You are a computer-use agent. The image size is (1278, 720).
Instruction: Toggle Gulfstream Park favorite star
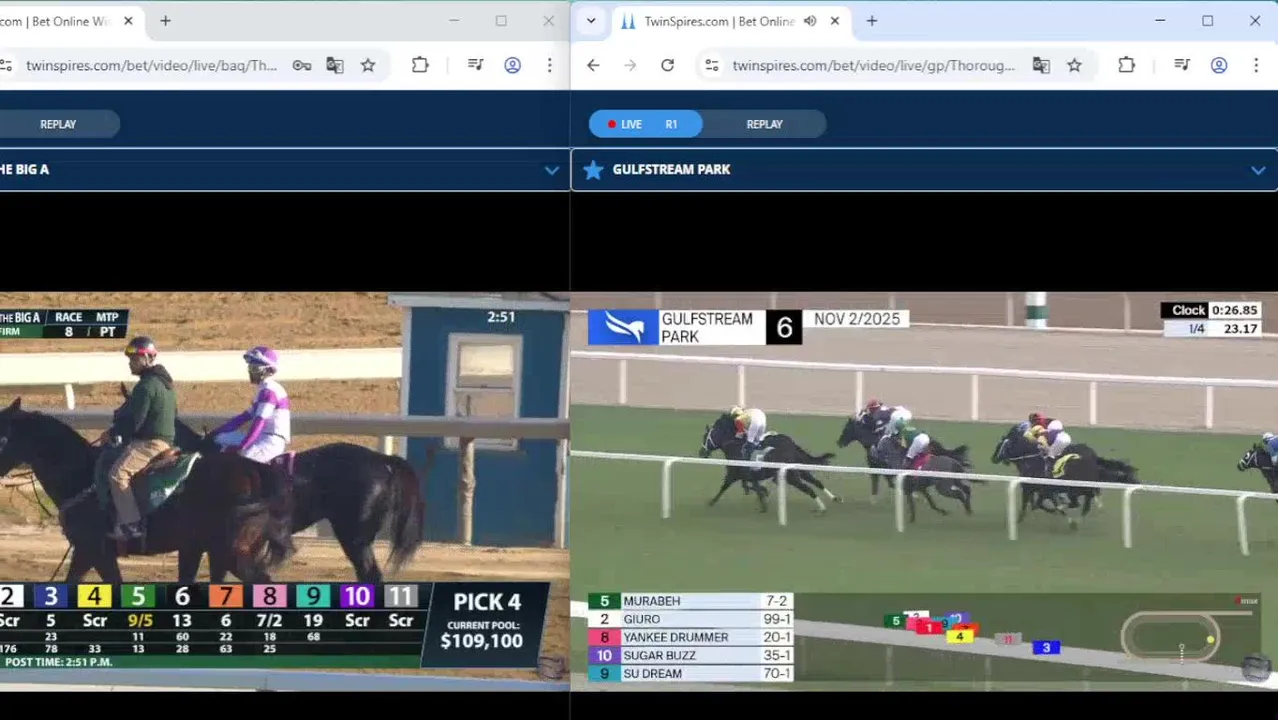593,170
